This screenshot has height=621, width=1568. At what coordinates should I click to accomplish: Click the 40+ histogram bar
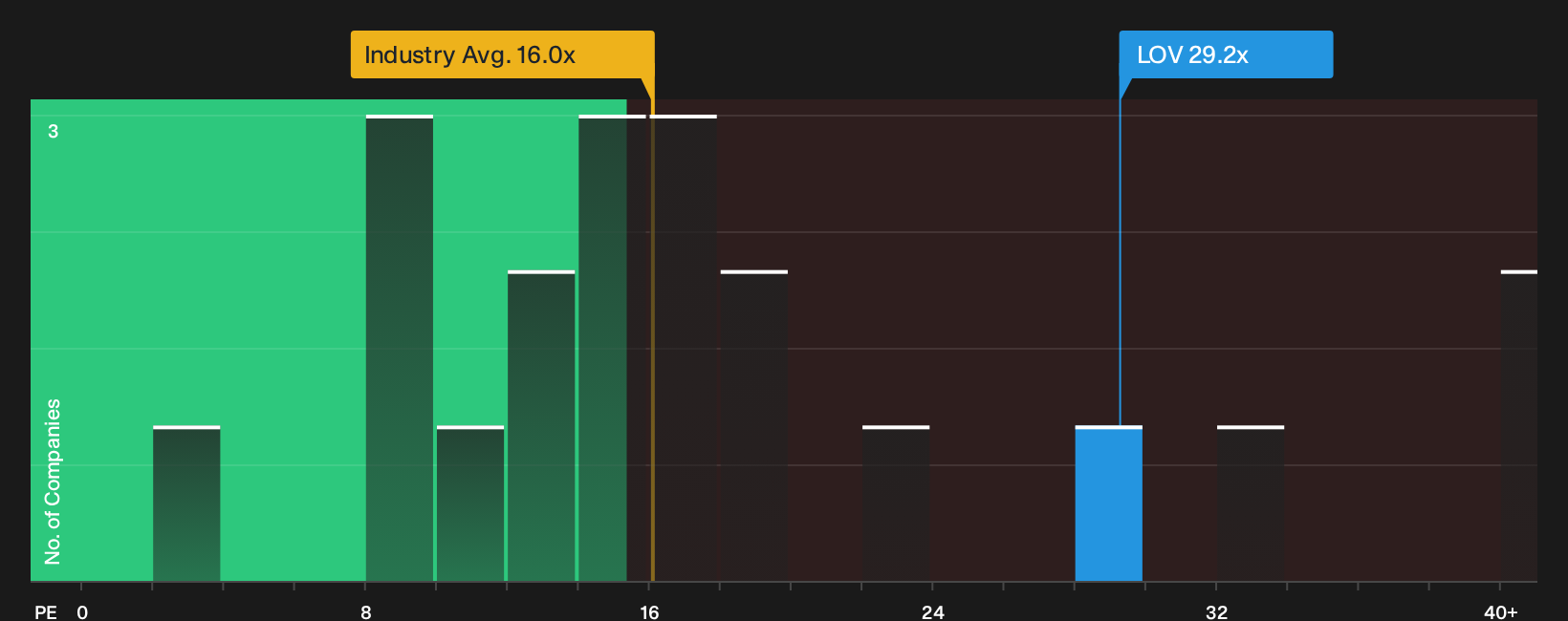(x=1519, y=426)
